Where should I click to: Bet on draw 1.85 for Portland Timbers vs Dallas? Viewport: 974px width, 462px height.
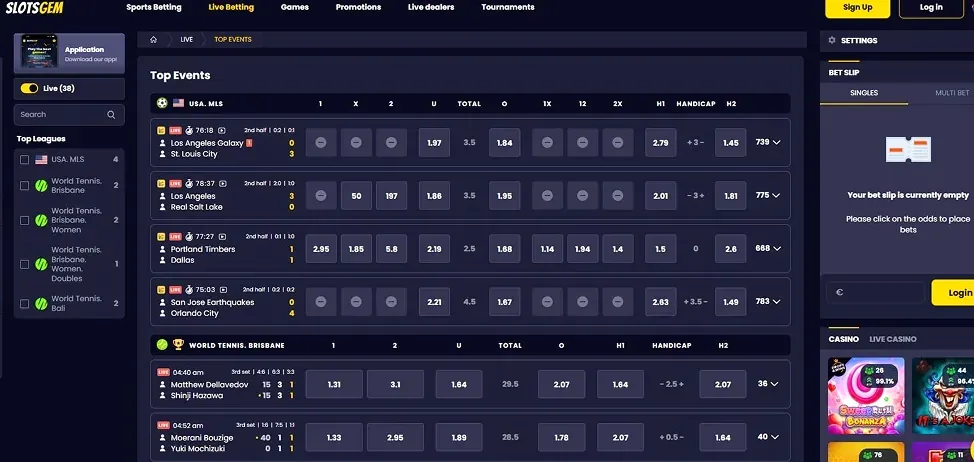click(357, 248)
